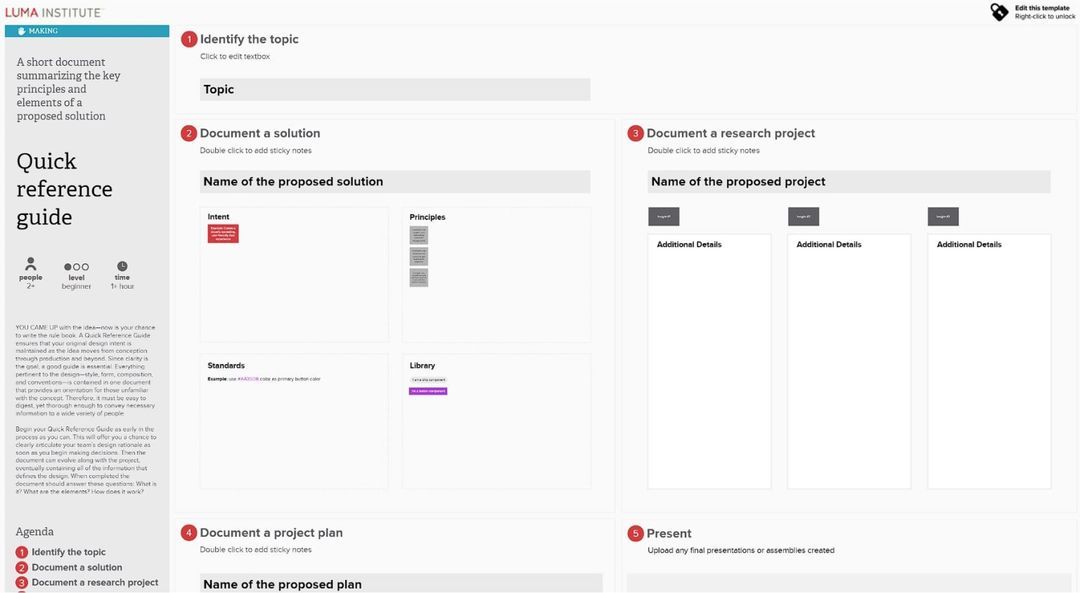Image resolution: width=1080 pixels, height=593 pixels.
Task: Click the level dots icon above beginner
Action: tap(76, 267)
